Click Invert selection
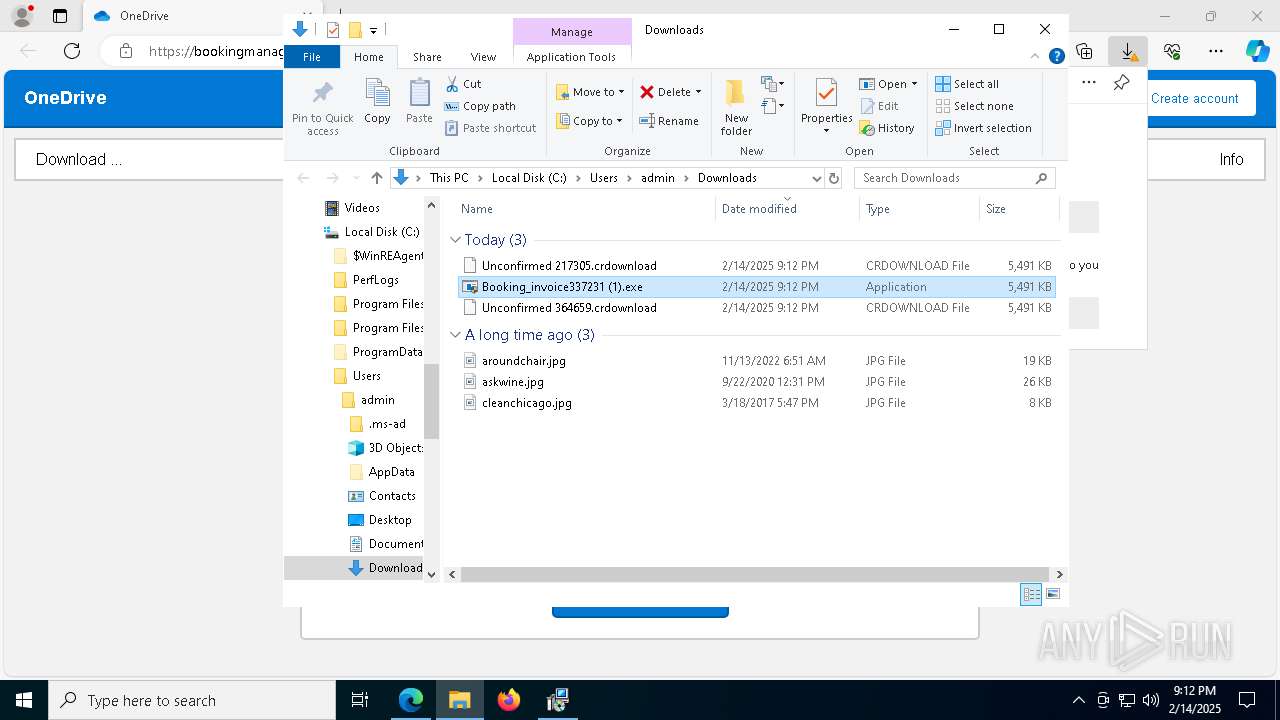 pyautogui.click(x=983, y=128)
